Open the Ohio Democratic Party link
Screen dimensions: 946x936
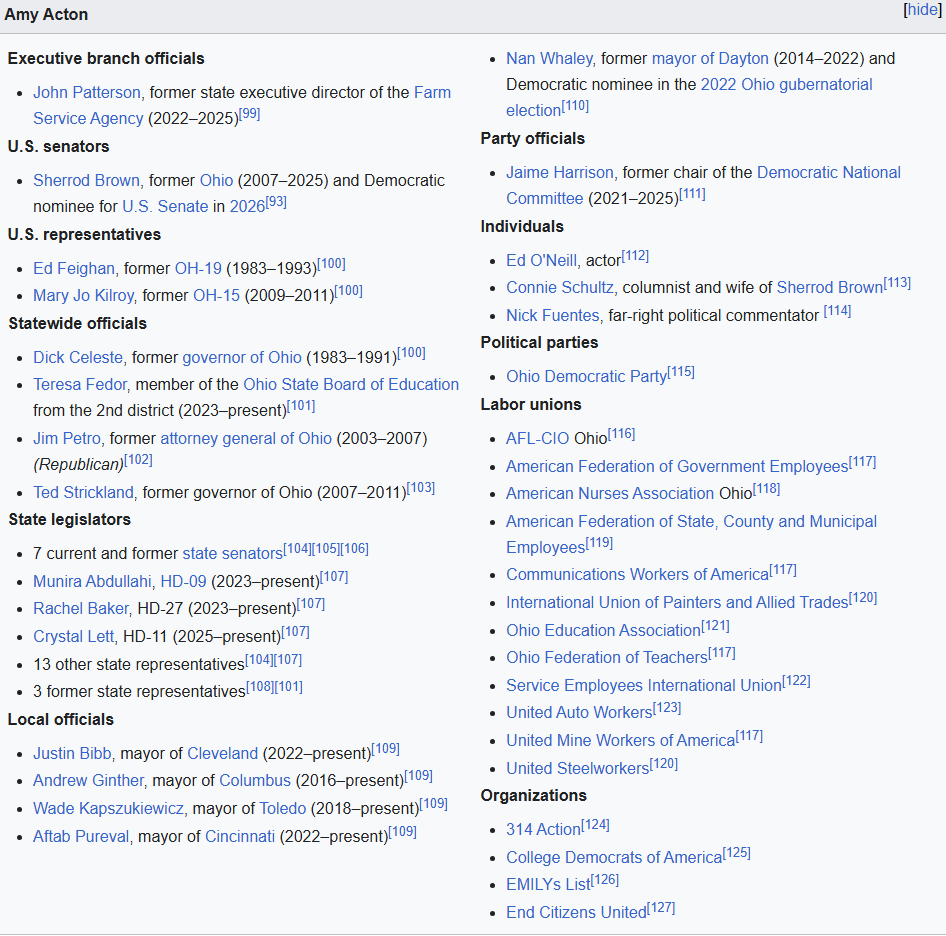point(586,377)
